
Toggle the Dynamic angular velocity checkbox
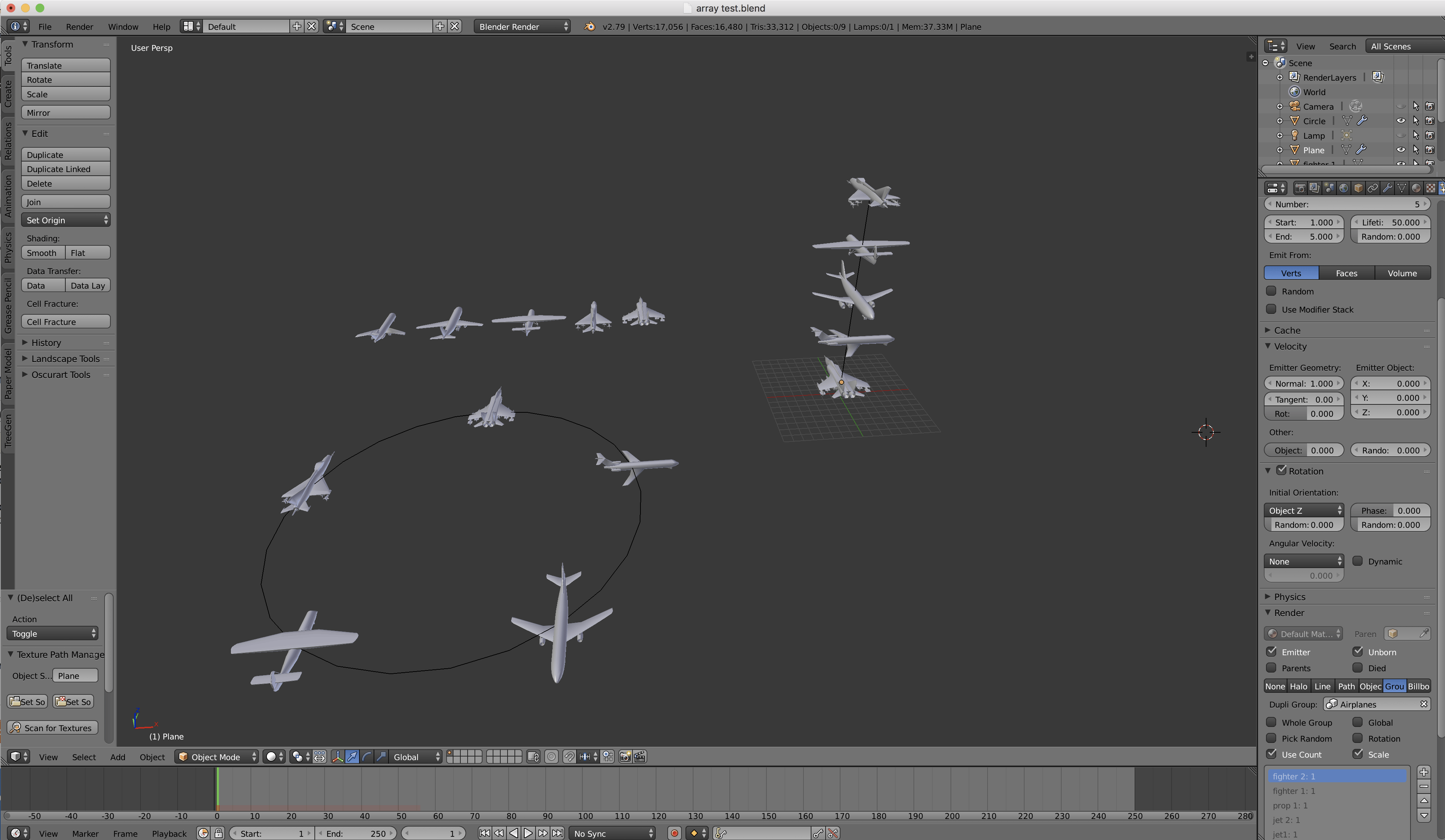coord(1357,561)
